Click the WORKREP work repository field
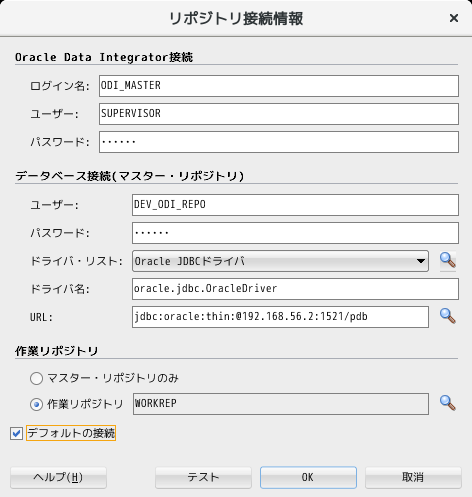Screen dimensions: 472x497 coord(281,404)
